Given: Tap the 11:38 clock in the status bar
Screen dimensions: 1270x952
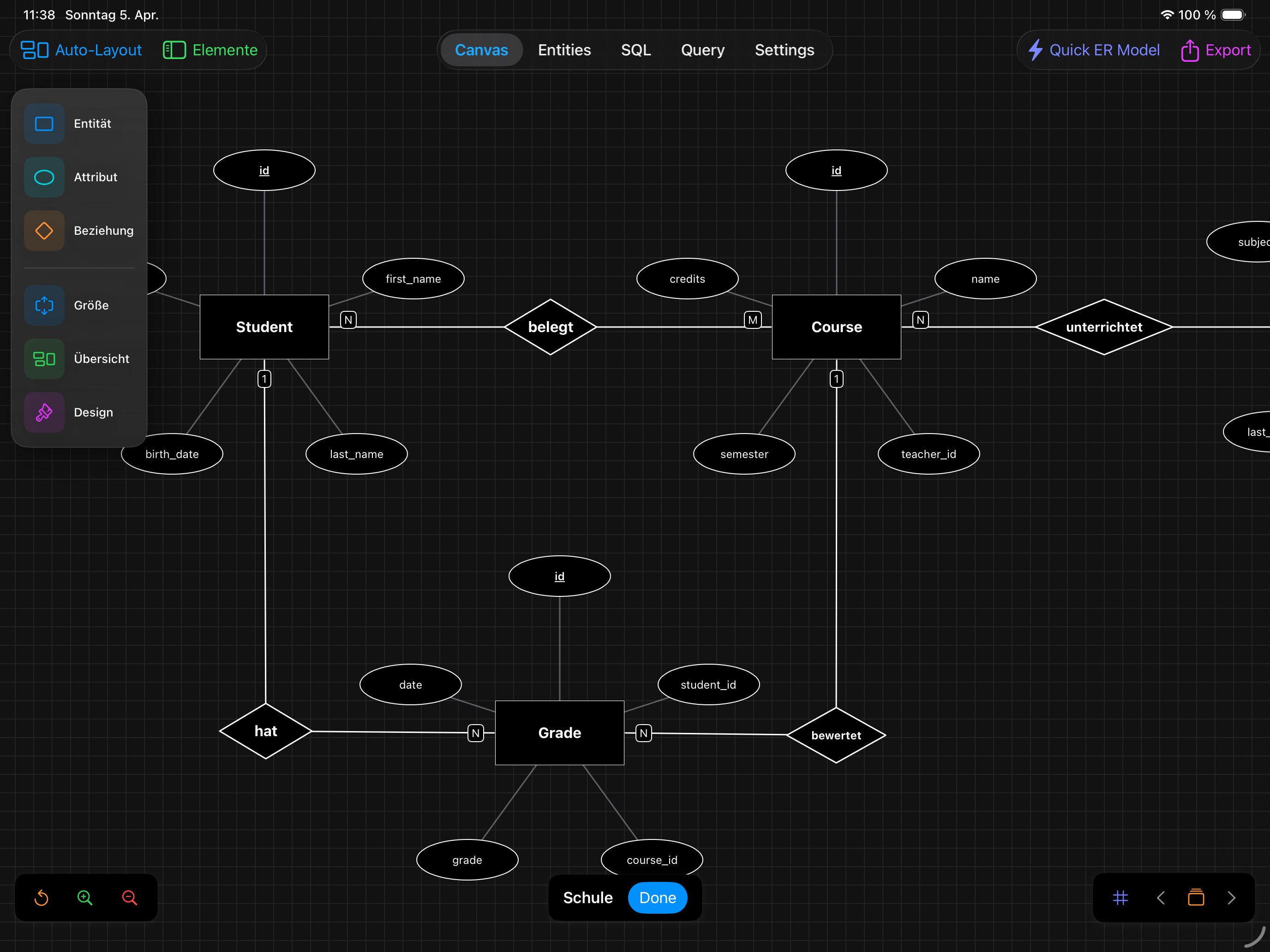Looking at the screenshot, I should [39, 15].
